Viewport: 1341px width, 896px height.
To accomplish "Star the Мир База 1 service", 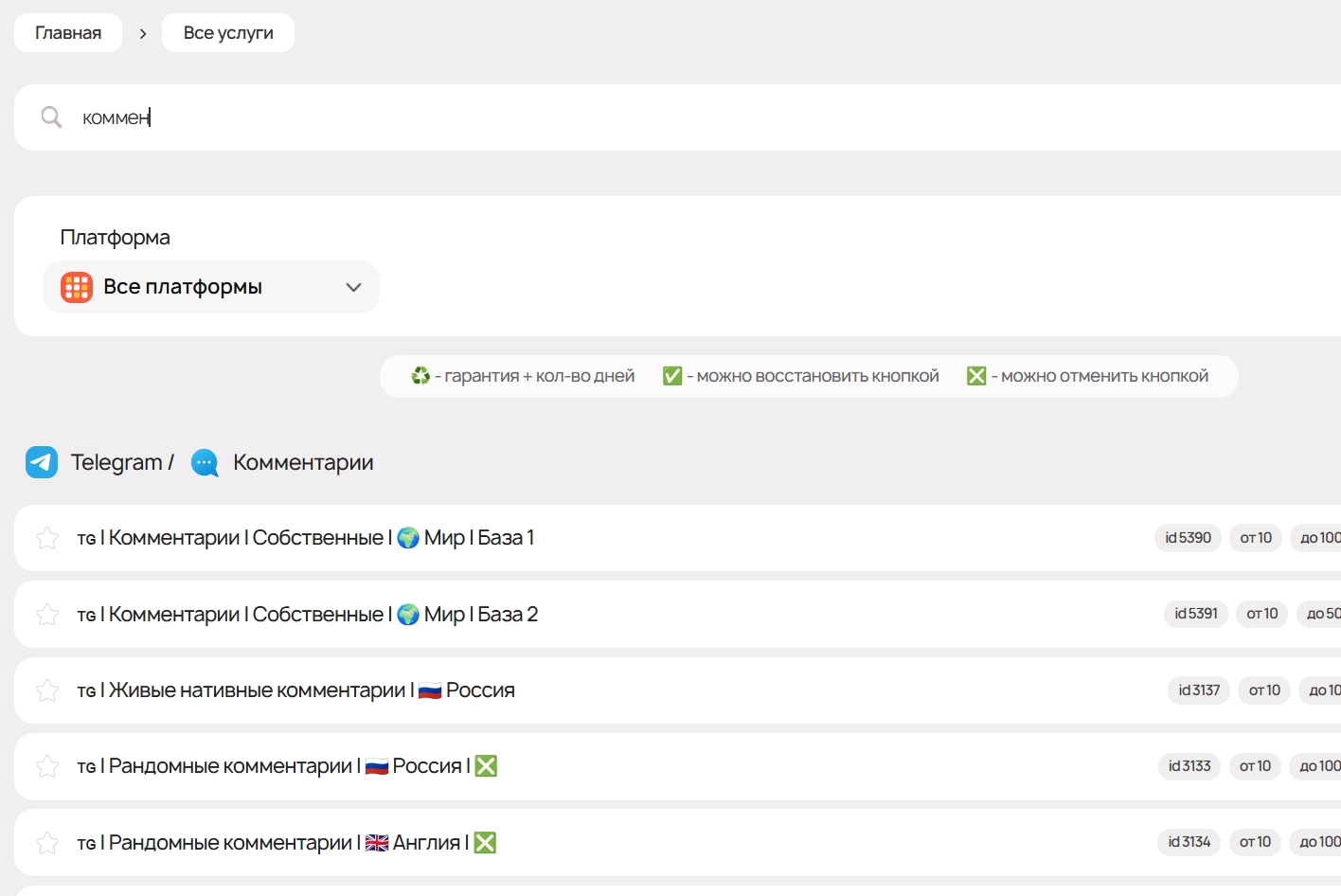I will [47, 538].
